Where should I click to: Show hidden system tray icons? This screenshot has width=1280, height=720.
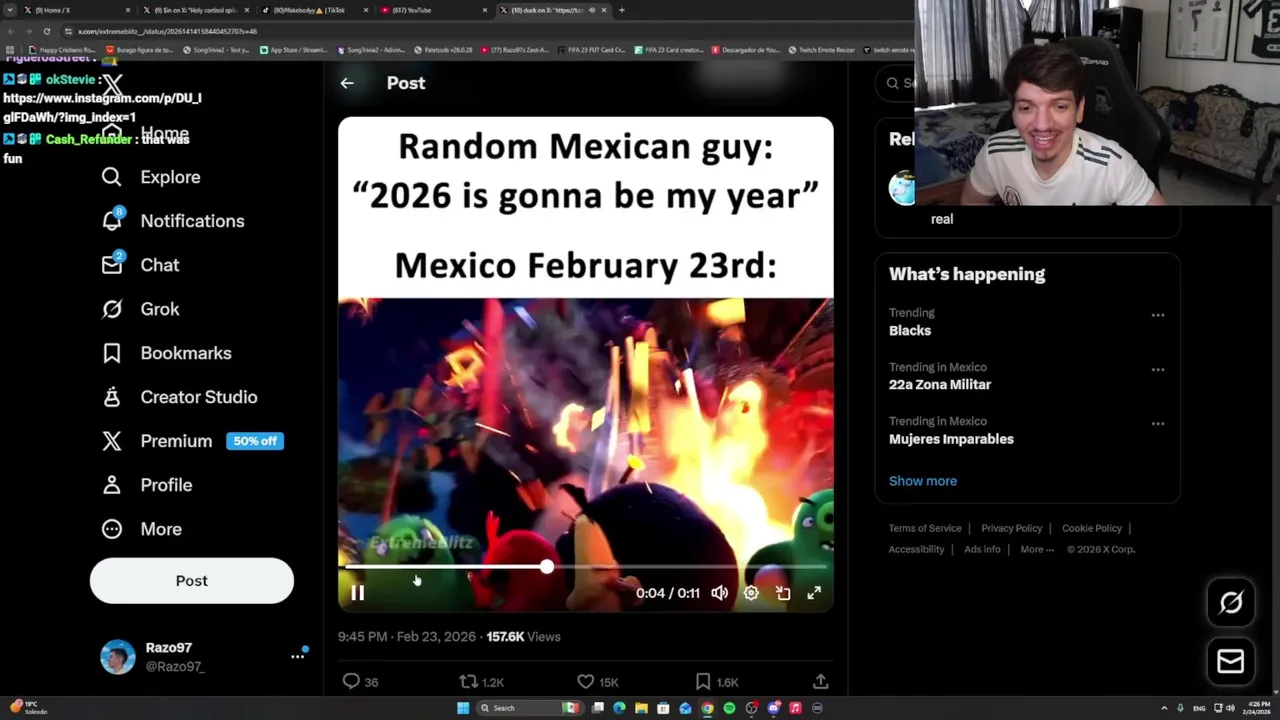(1164, 708)
